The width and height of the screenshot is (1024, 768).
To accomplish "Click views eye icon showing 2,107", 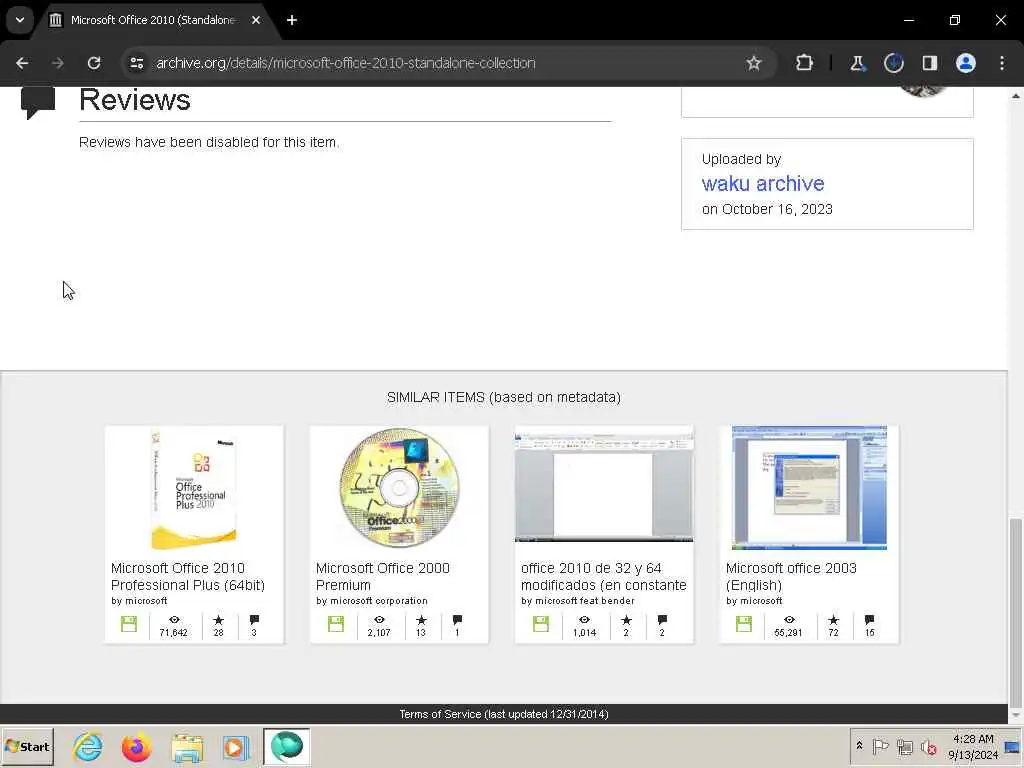I will (379, 620).
